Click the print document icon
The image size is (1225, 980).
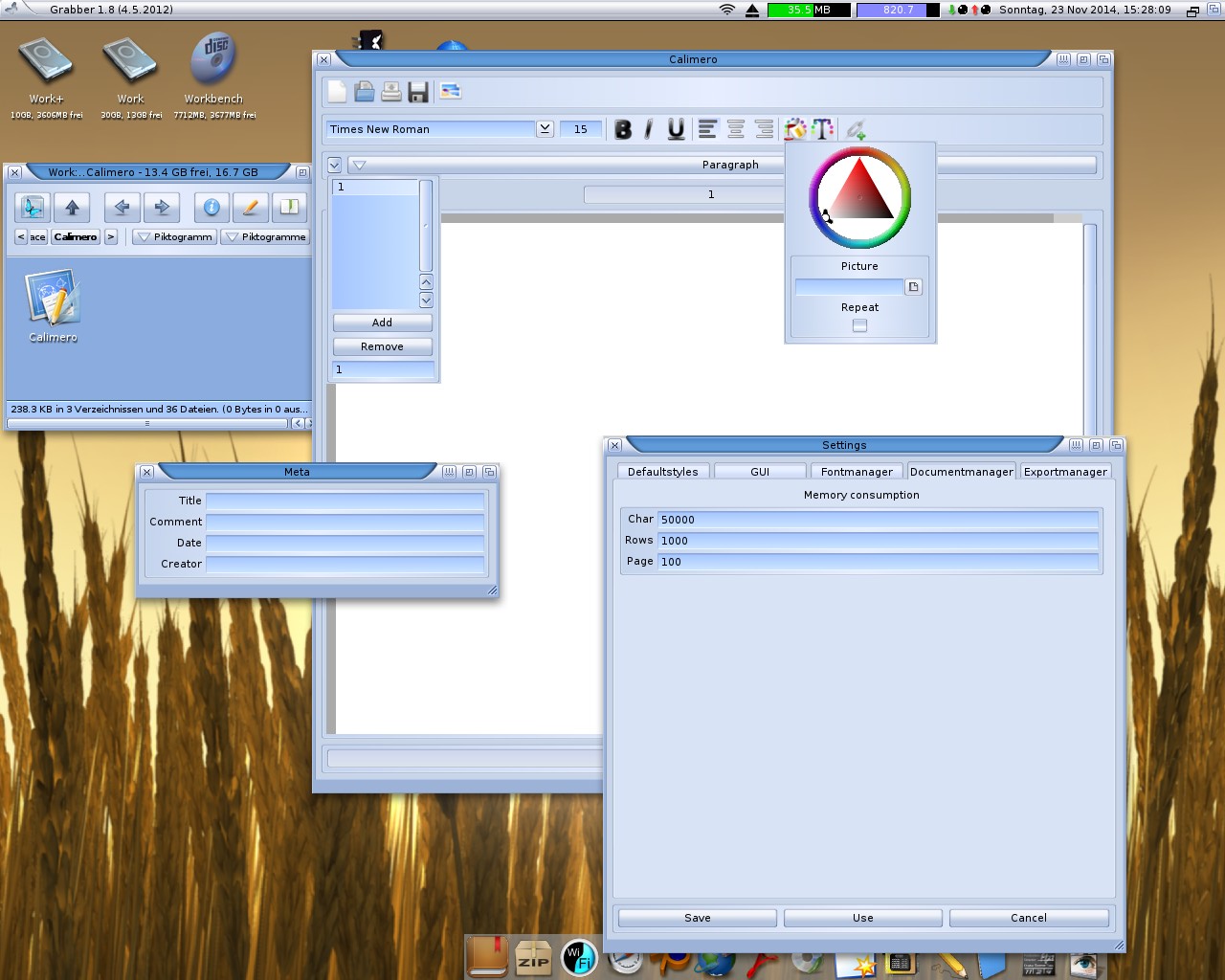pyautogui.click(x=390, y=92)
